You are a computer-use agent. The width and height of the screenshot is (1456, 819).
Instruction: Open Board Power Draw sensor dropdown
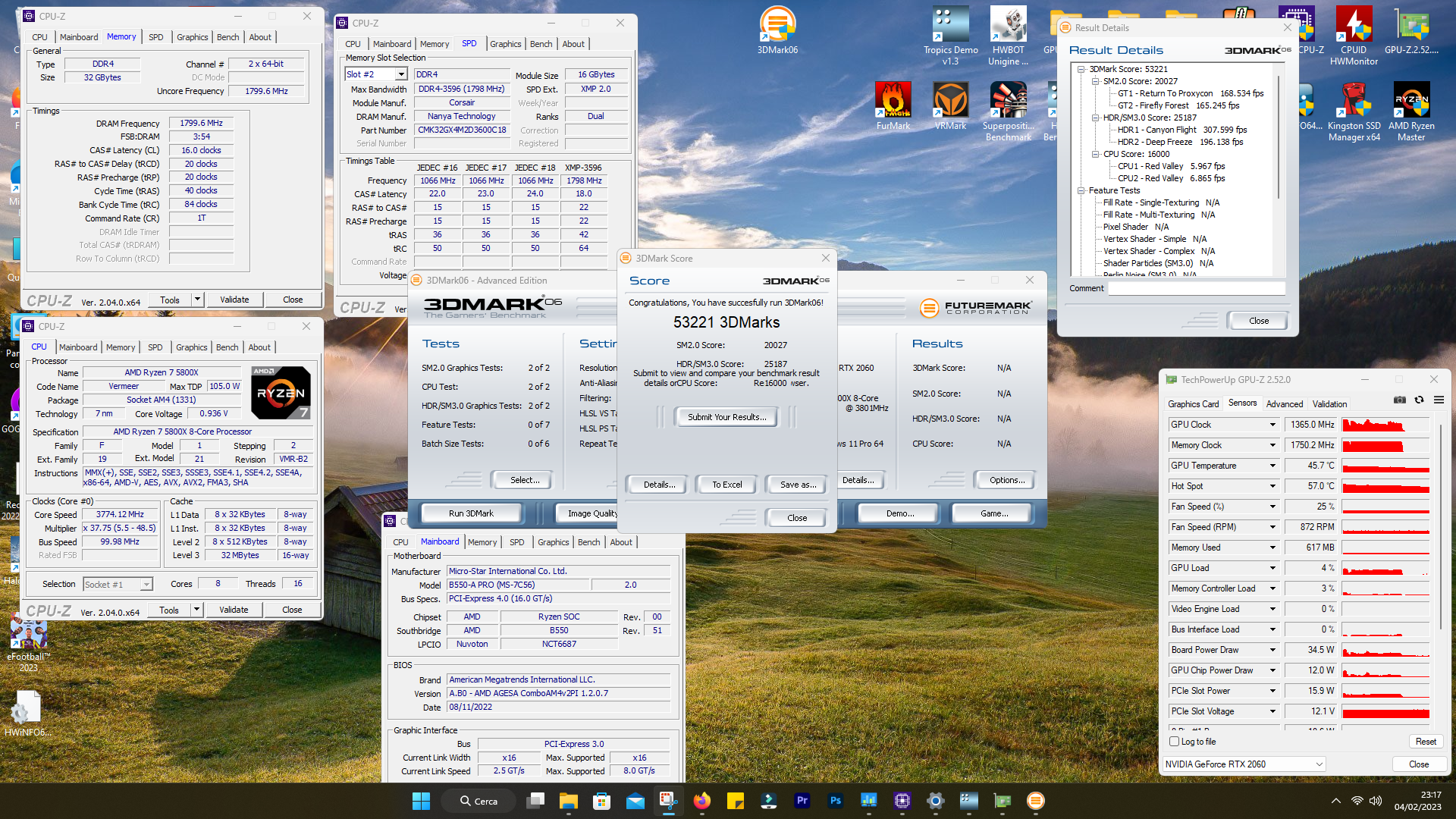1273,650
